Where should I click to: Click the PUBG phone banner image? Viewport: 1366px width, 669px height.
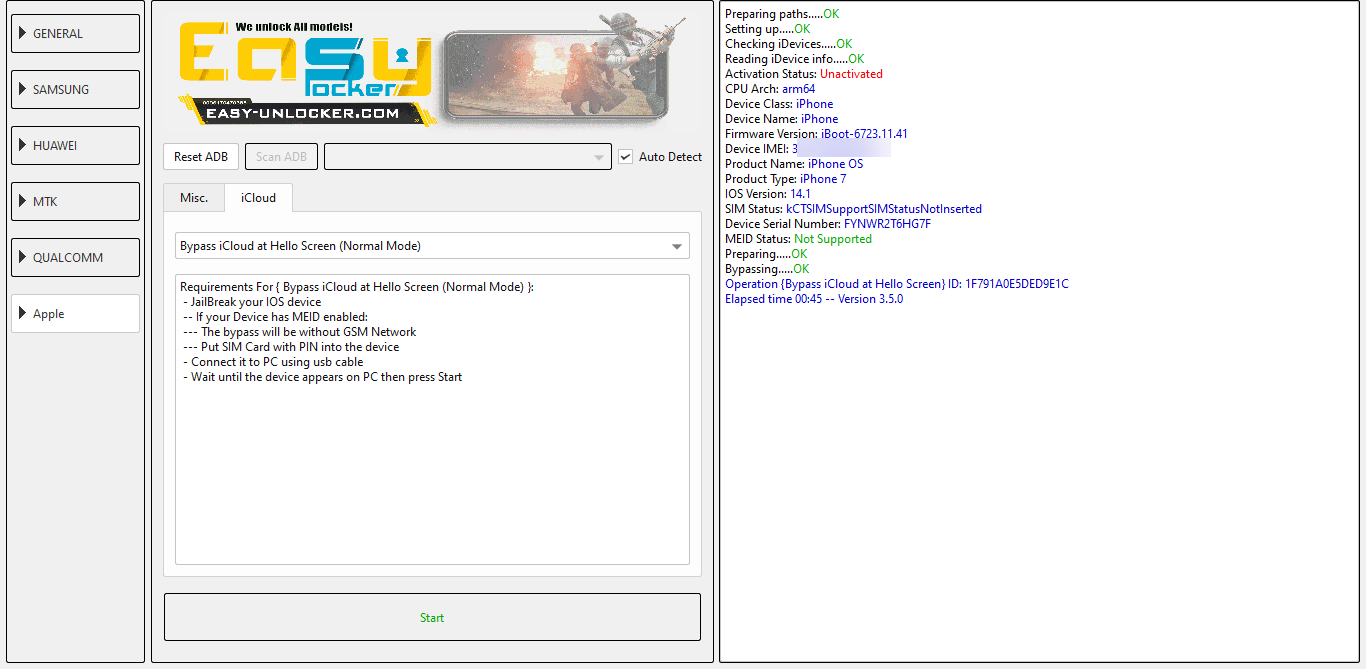(x=555, y=68)
